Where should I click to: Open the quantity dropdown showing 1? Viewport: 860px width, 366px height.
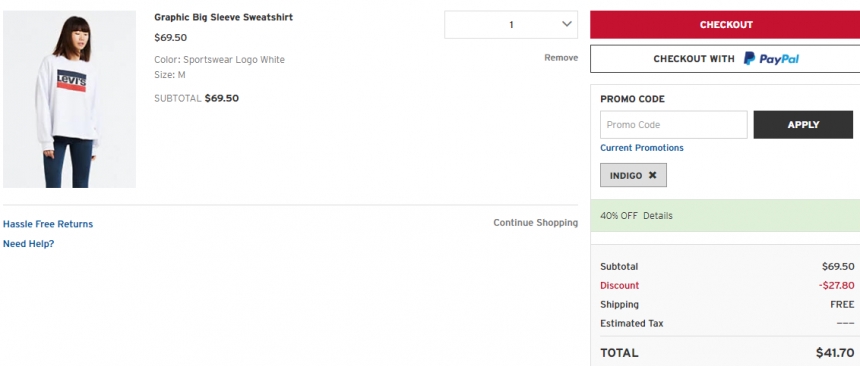click(x=511, y=25)
